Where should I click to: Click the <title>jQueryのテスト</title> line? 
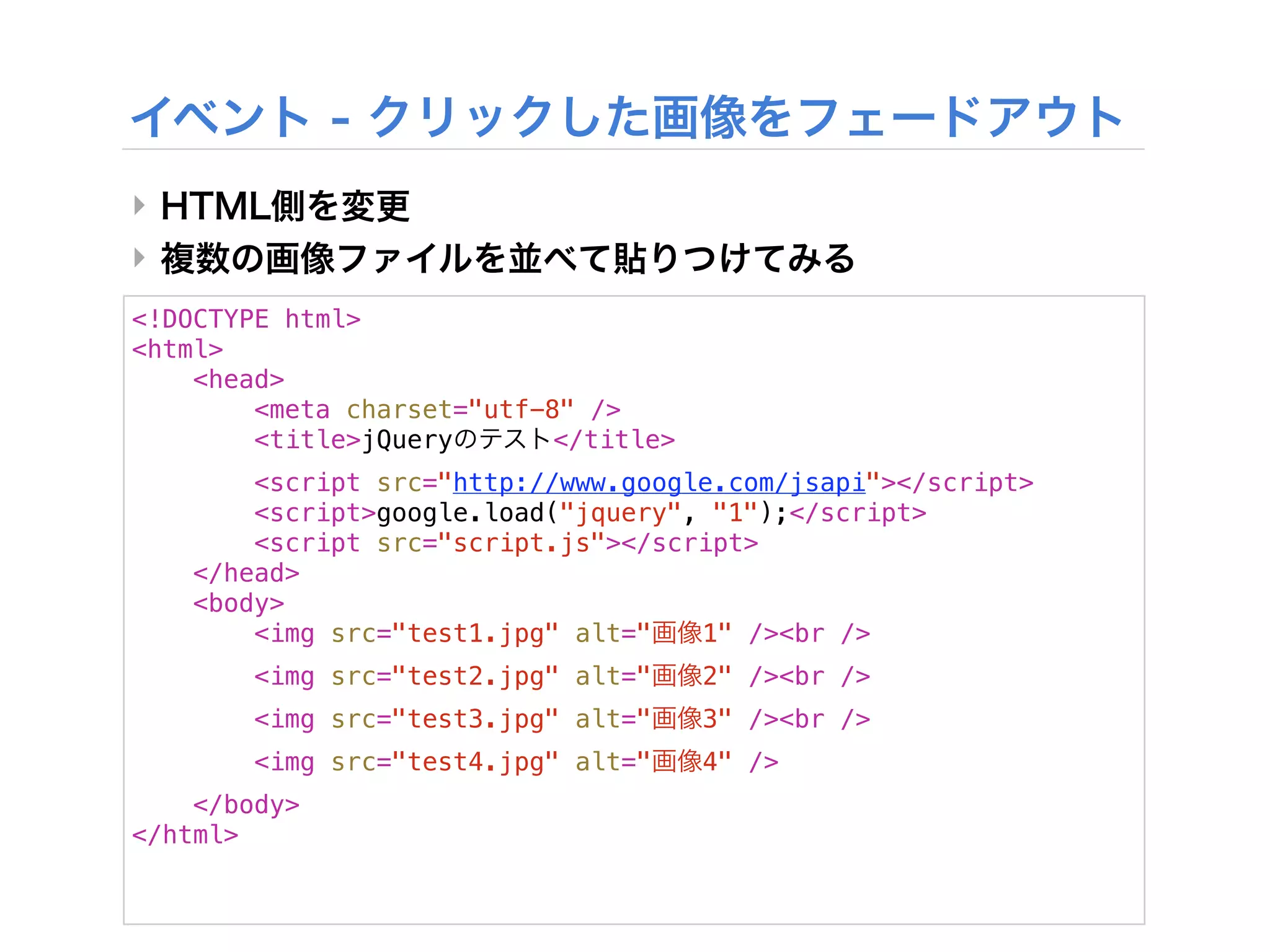(x=464, y=440)
